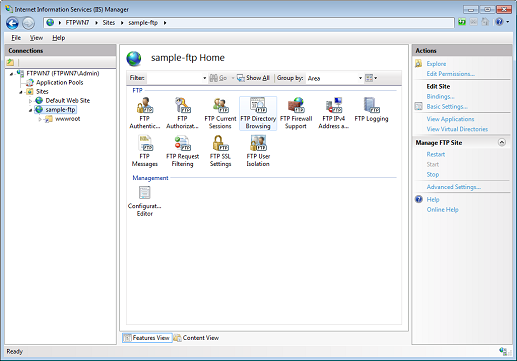Open the Help menu
517x361 pixels.
click(58, 38)
